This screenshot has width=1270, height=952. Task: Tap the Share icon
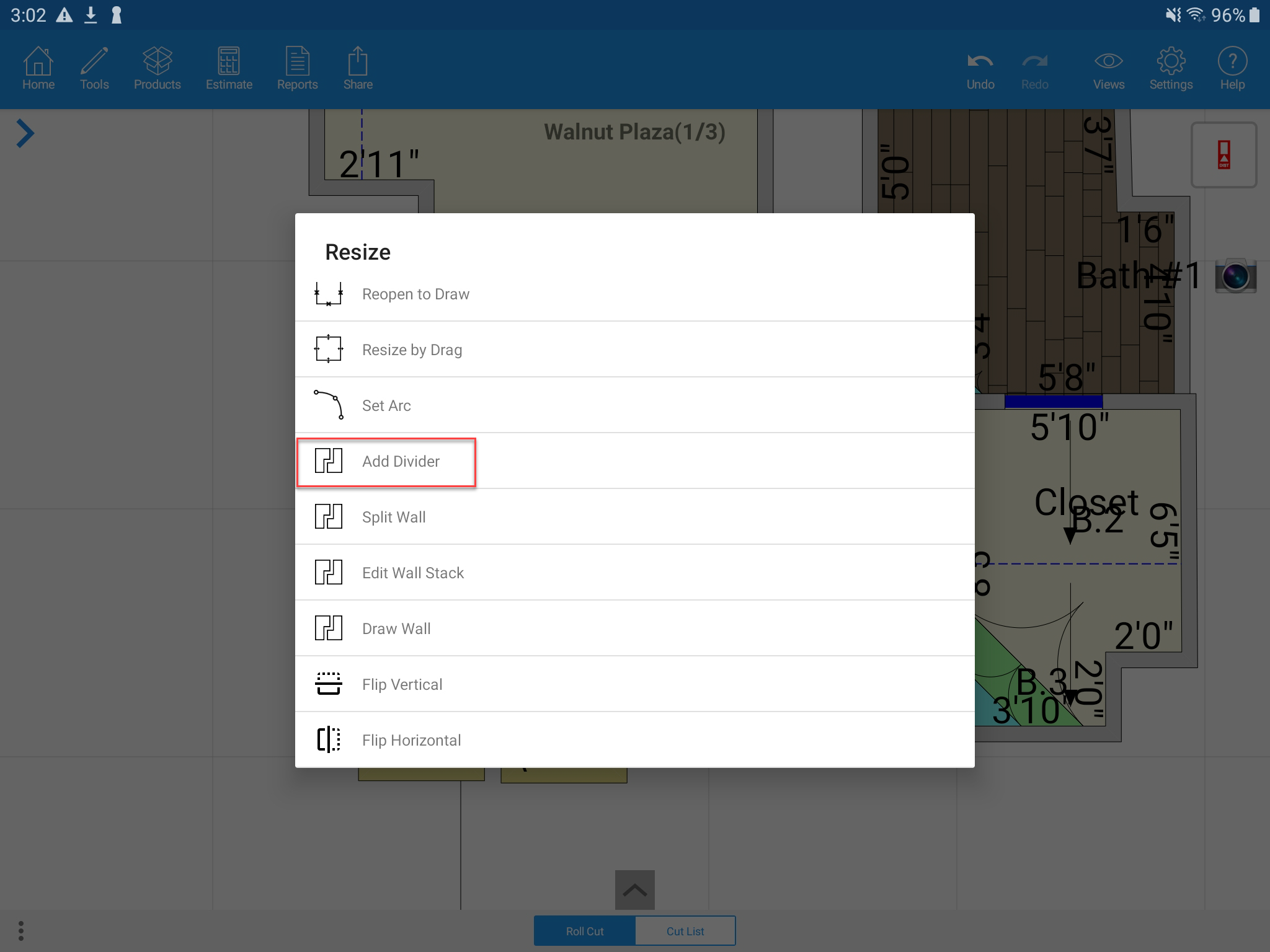358,69
